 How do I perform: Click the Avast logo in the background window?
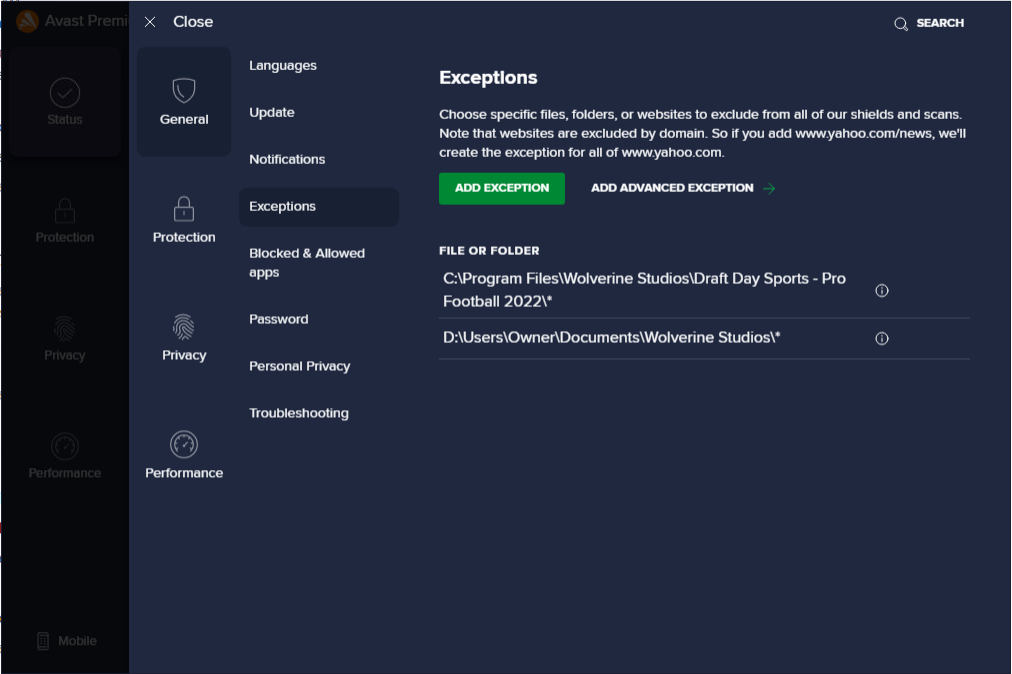27,21
